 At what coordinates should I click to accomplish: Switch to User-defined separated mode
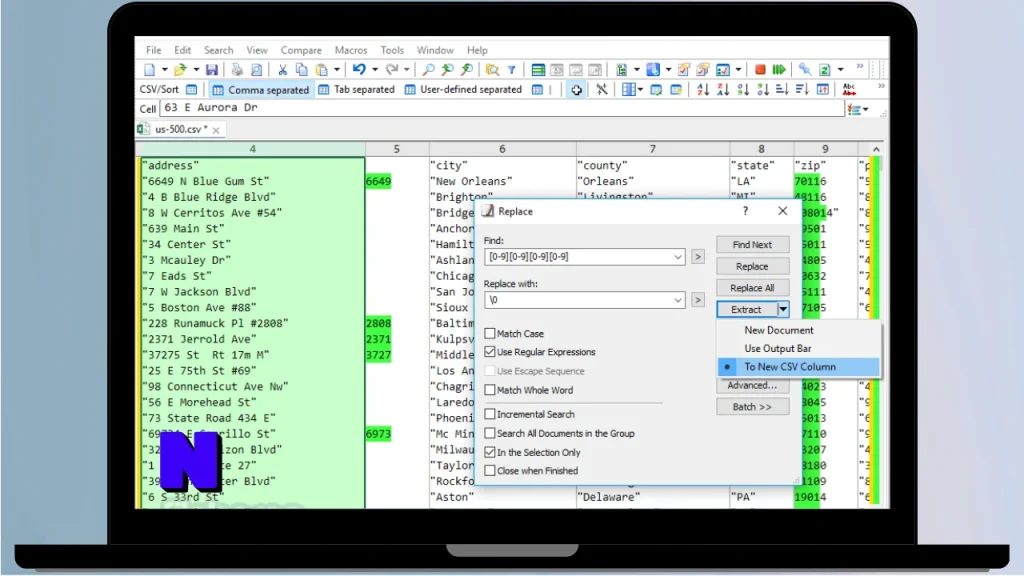point(463,89)
